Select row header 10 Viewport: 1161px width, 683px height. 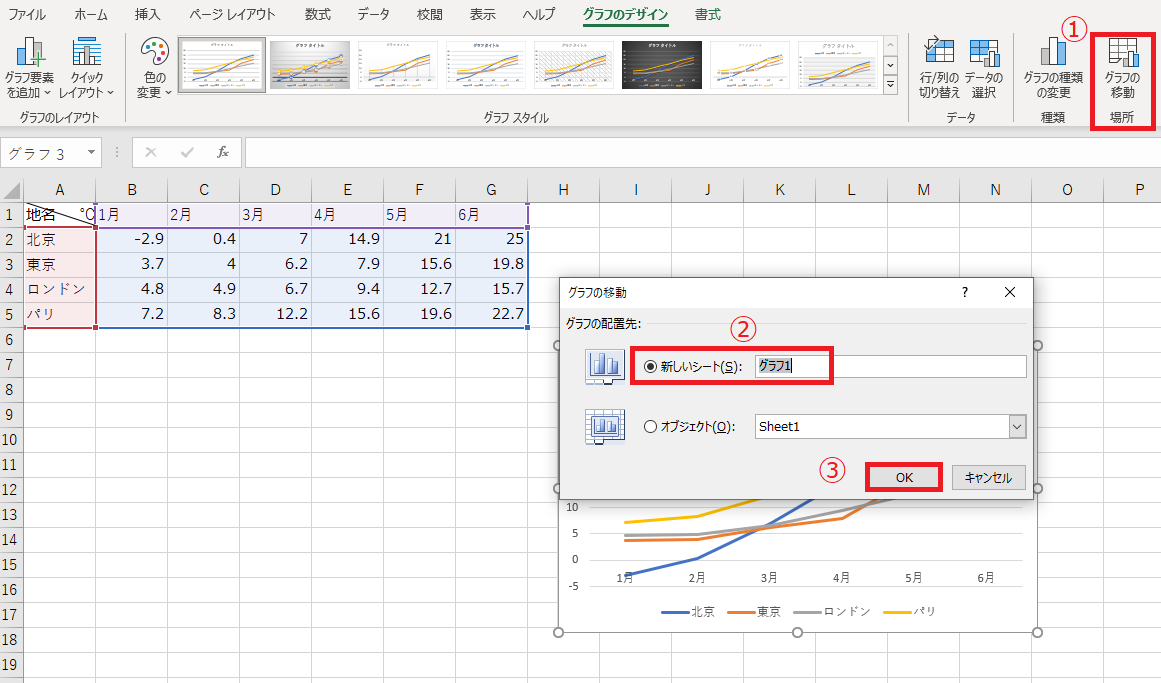click(x=11, y=439)
